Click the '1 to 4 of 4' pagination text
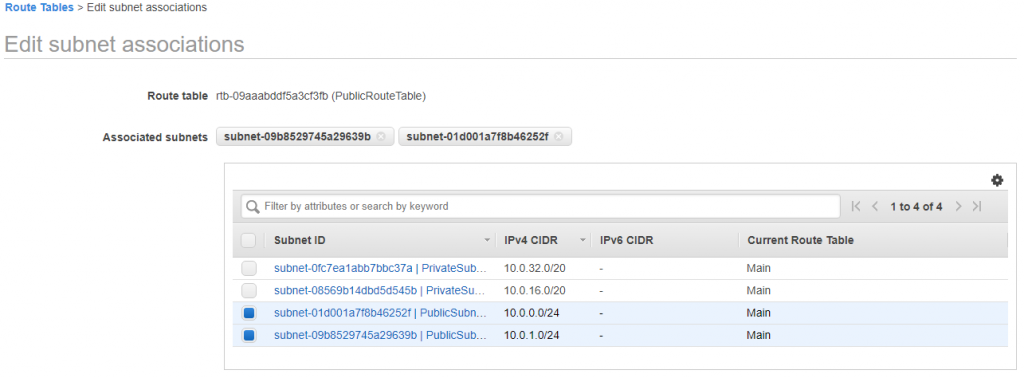 tap(916, 206)
